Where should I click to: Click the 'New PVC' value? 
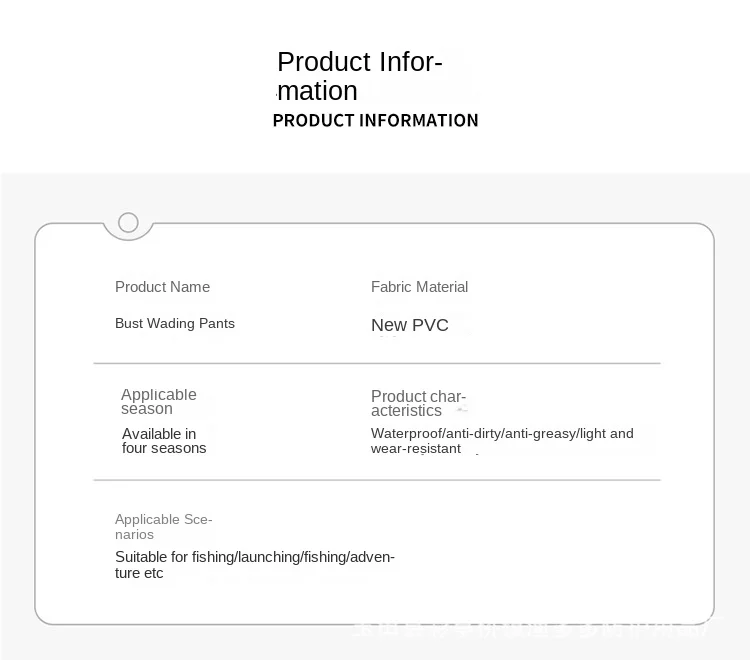409,325
